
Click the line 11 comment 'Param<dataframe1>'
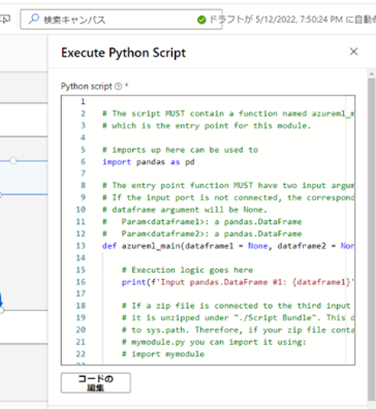pos(202,222)
